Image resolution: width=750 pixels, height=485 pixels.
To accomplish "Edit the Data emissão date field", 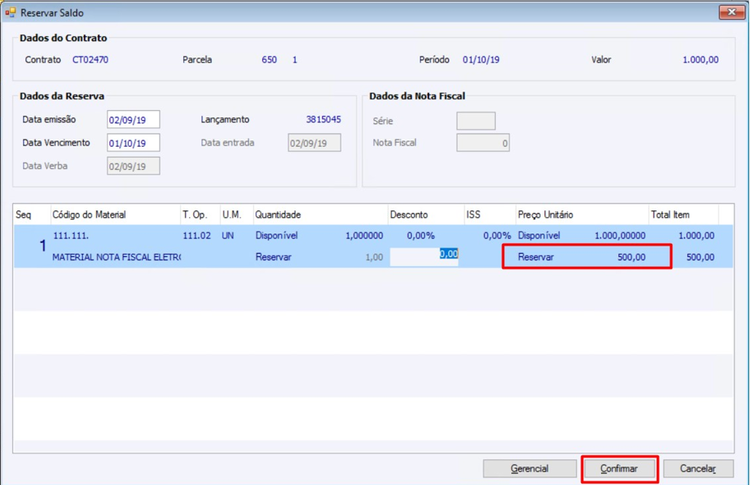I will pos(133,120).
